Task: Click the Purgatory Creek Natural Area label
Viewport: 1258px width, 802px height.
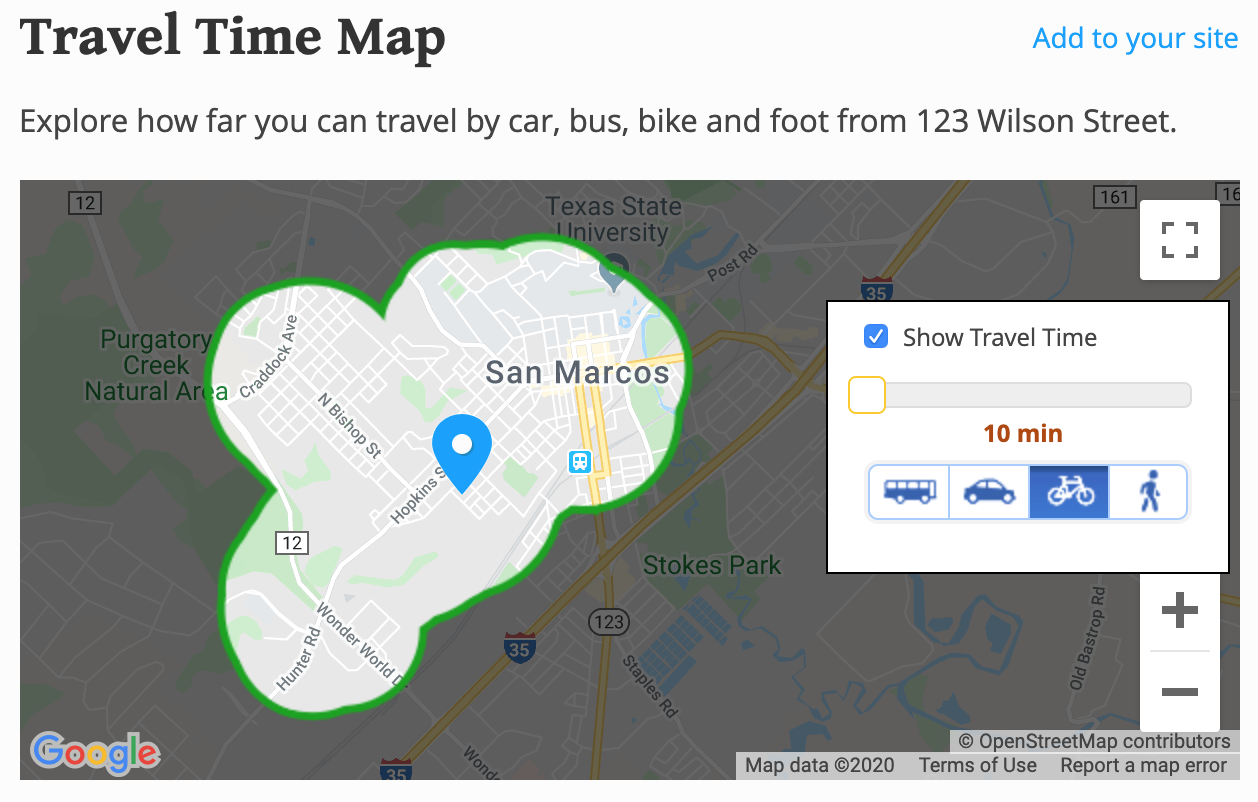Action: [x=155, y=365]
